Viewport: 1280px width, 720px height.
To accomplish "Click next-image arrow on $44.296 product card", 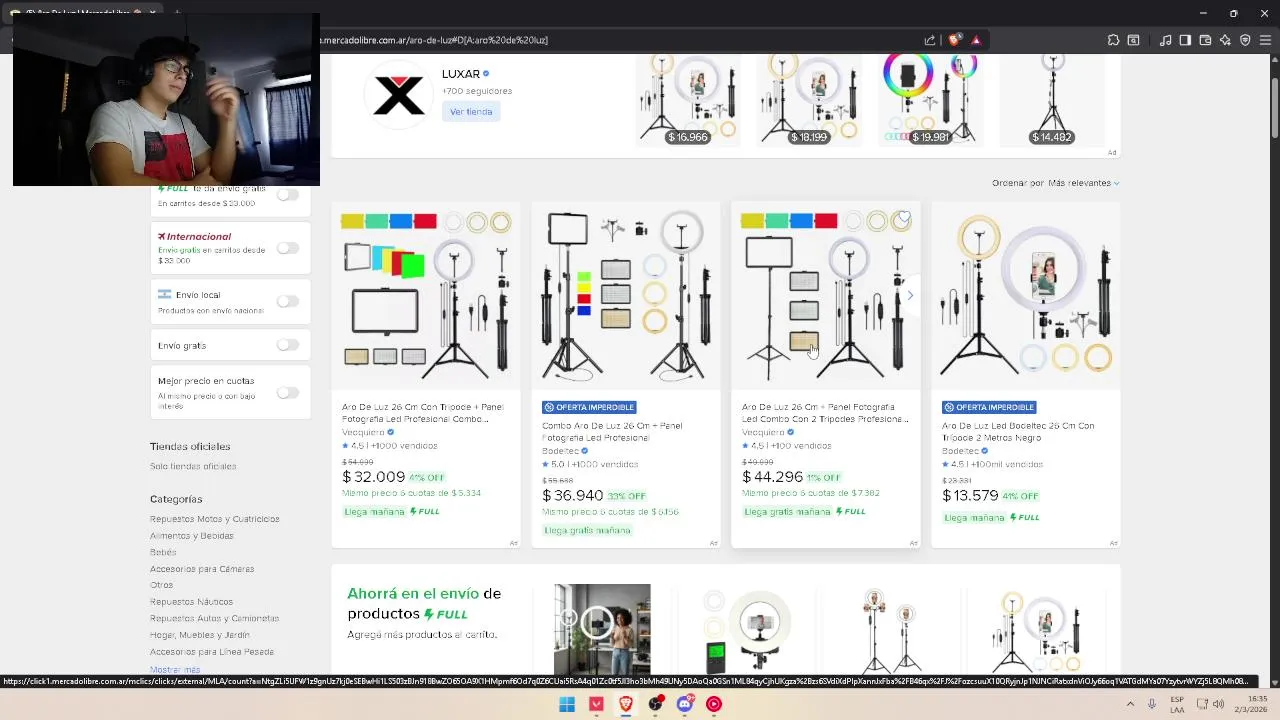I will (909, 296).
